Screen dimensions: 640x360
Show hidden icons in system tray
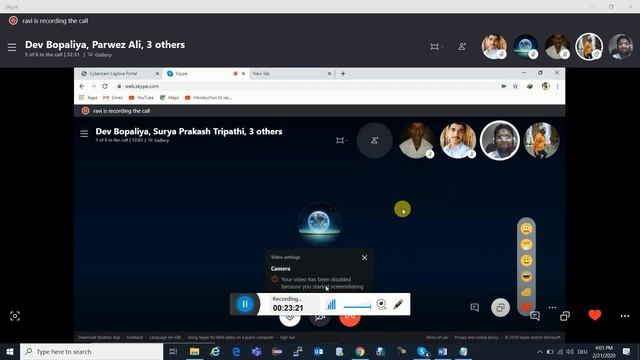tap(540, 351)
